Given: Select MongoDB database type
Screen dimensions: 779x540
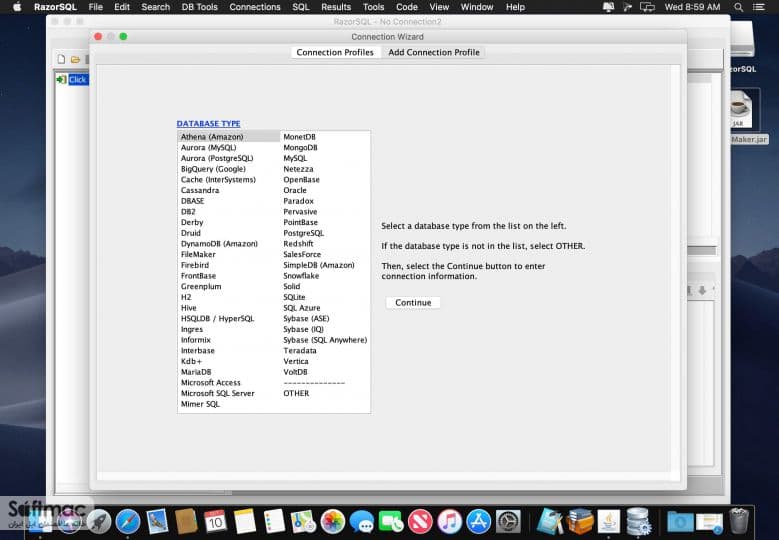Looking at the screenshot, I should coord(325,148).
